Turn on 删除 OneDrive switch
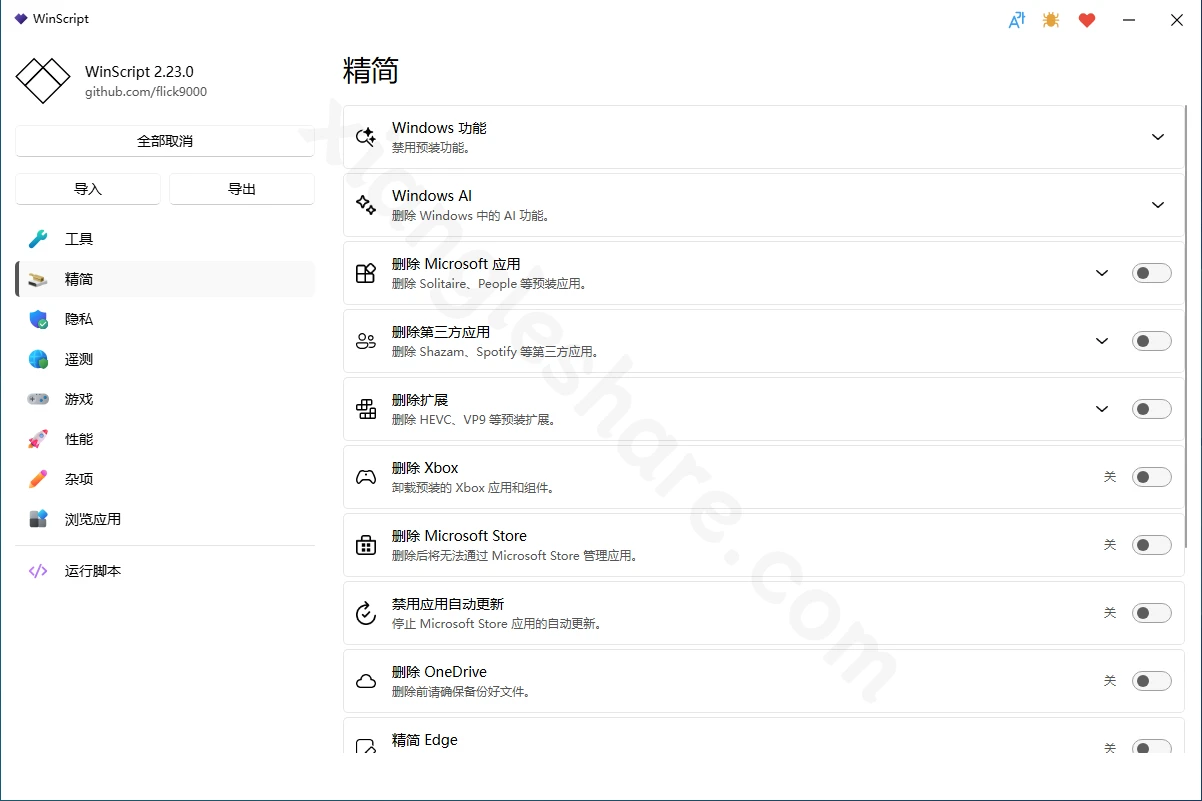Image resolution: width=1202 pixels, height=801 pixels. coord(1151,681)
